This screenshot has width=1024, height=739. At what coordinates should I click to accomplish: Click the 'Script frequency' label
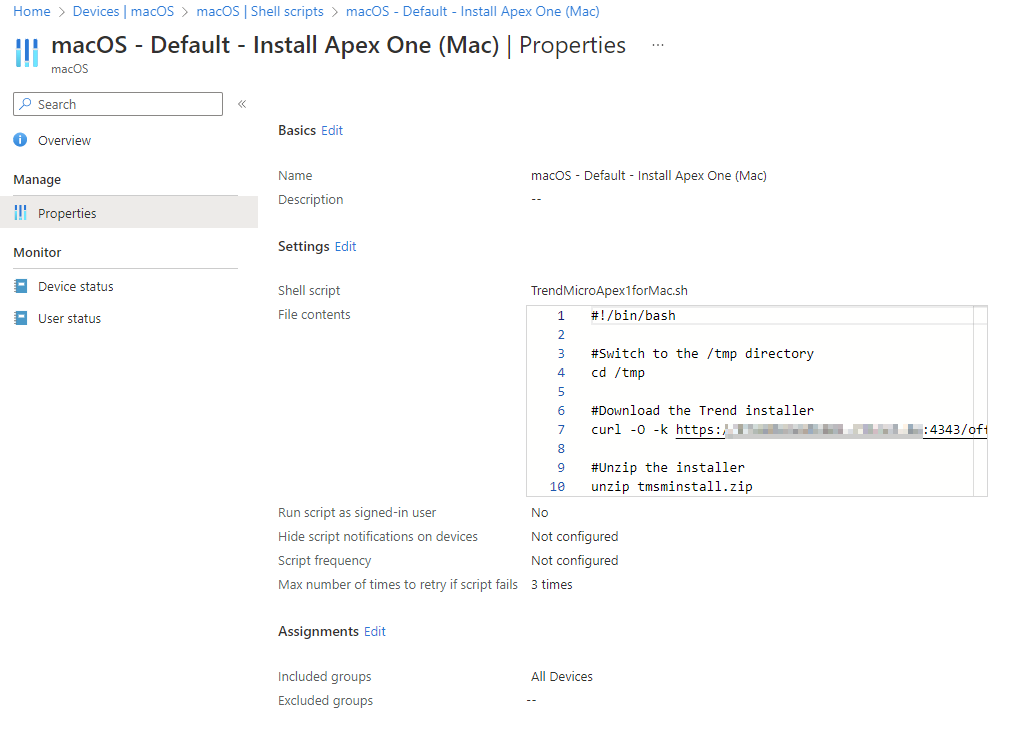(325, 561)
